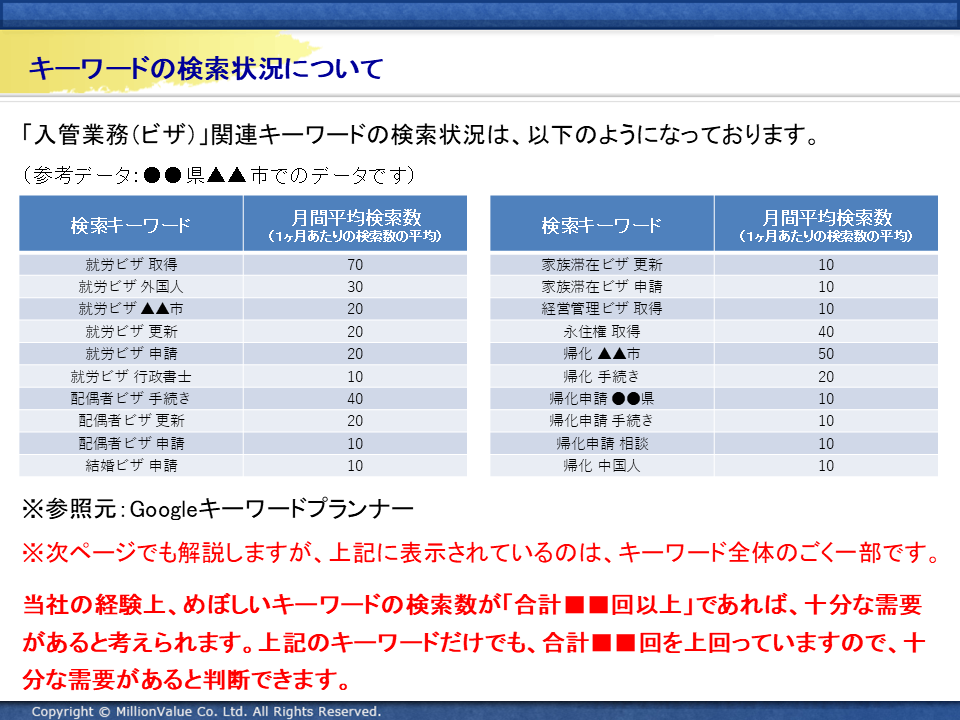960x720 pixels.
Task: Select the keyword cell 帰化 ▲▲市
Action: [602, 354]
